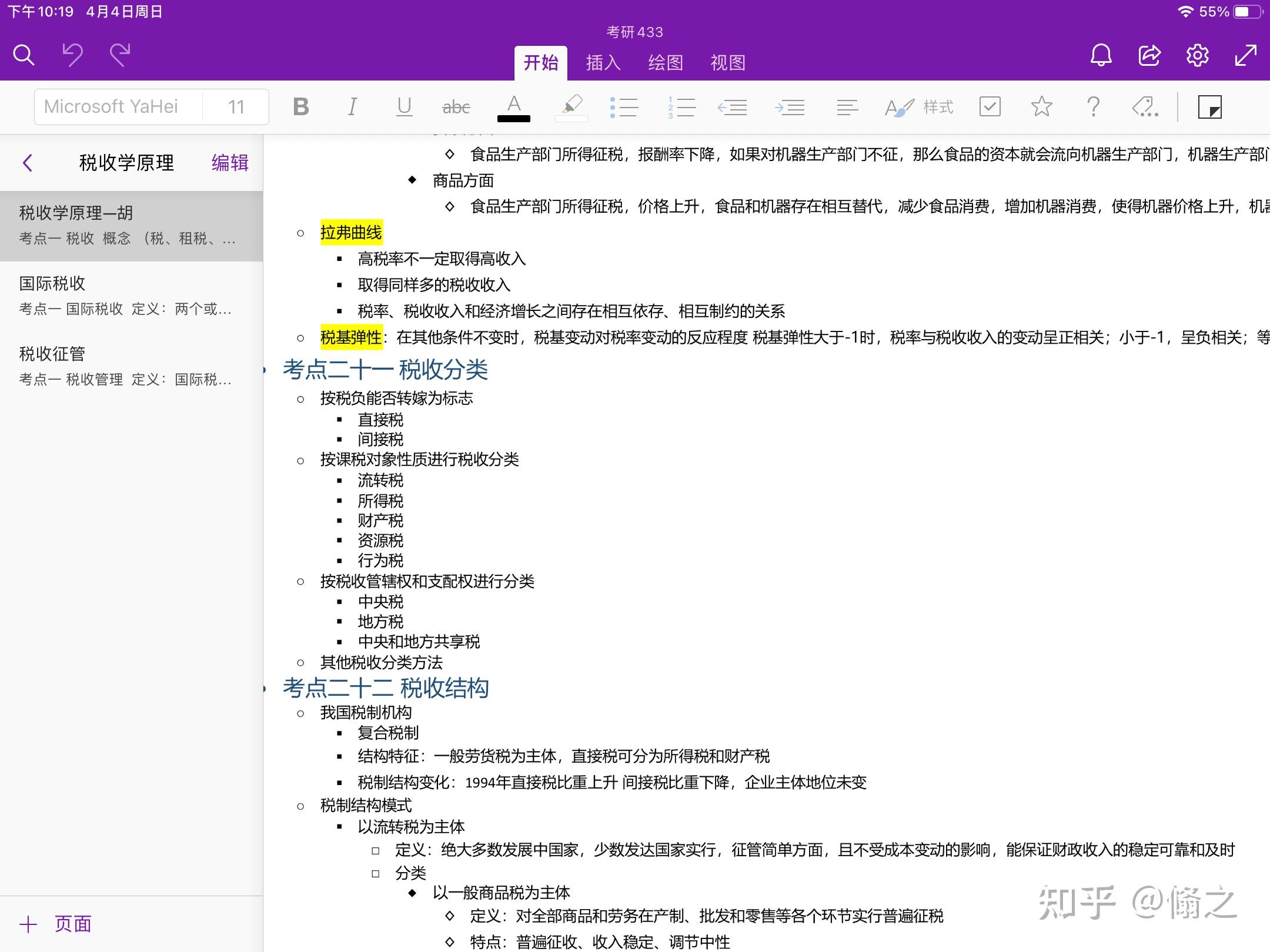
Task: Increase the paragraph indent
Action: 790,107
